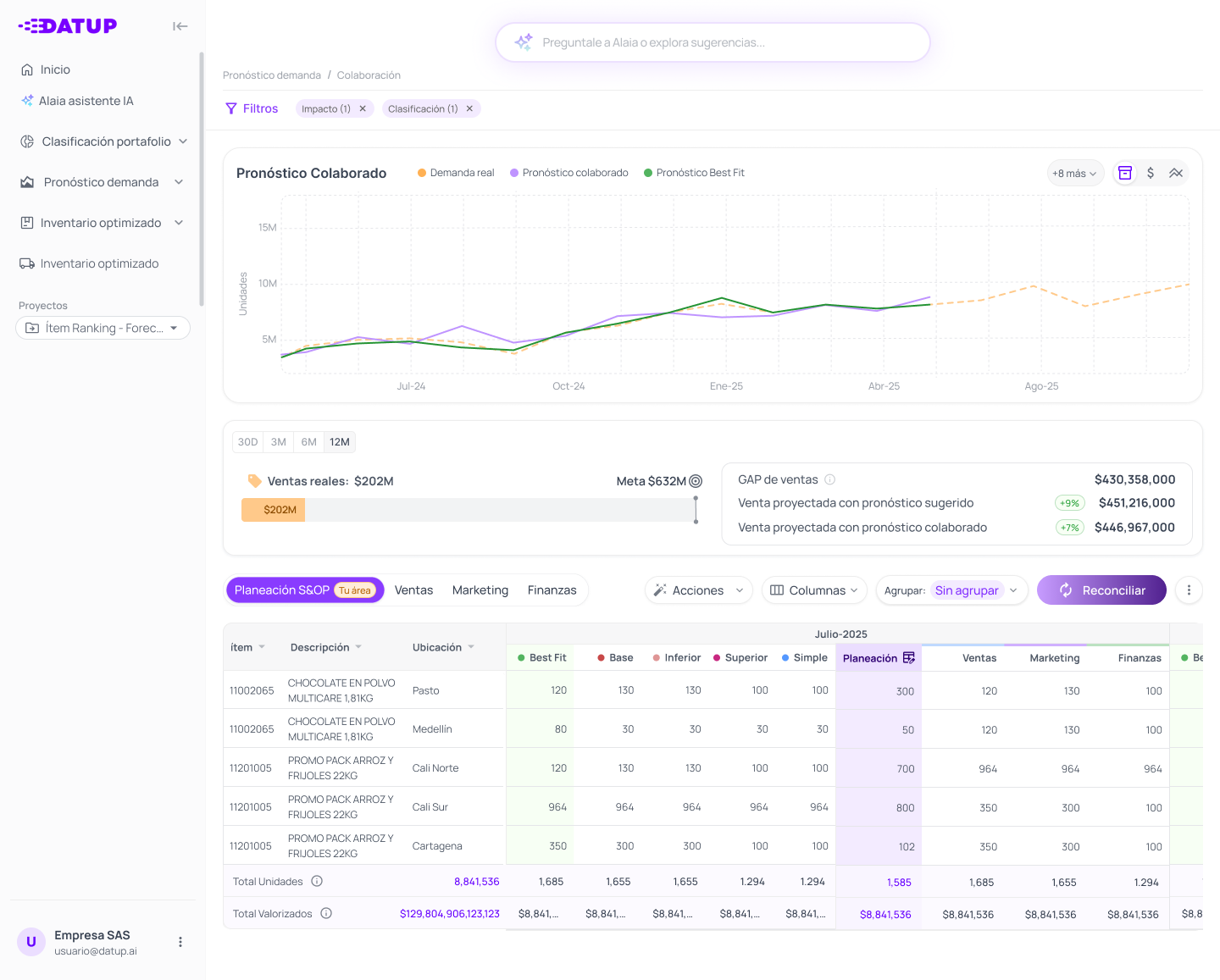
Task: Switch chart to currency dollar view
Action: 1151,173
